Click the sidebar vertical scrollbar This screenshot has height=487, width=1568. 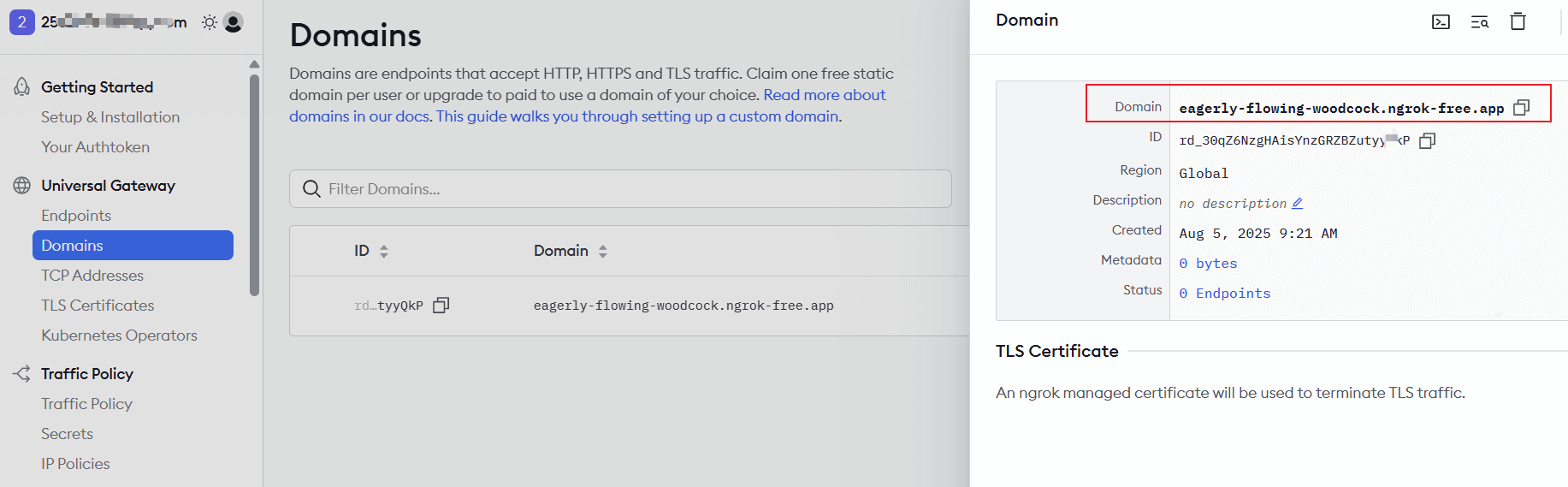[x=254, y=184]
